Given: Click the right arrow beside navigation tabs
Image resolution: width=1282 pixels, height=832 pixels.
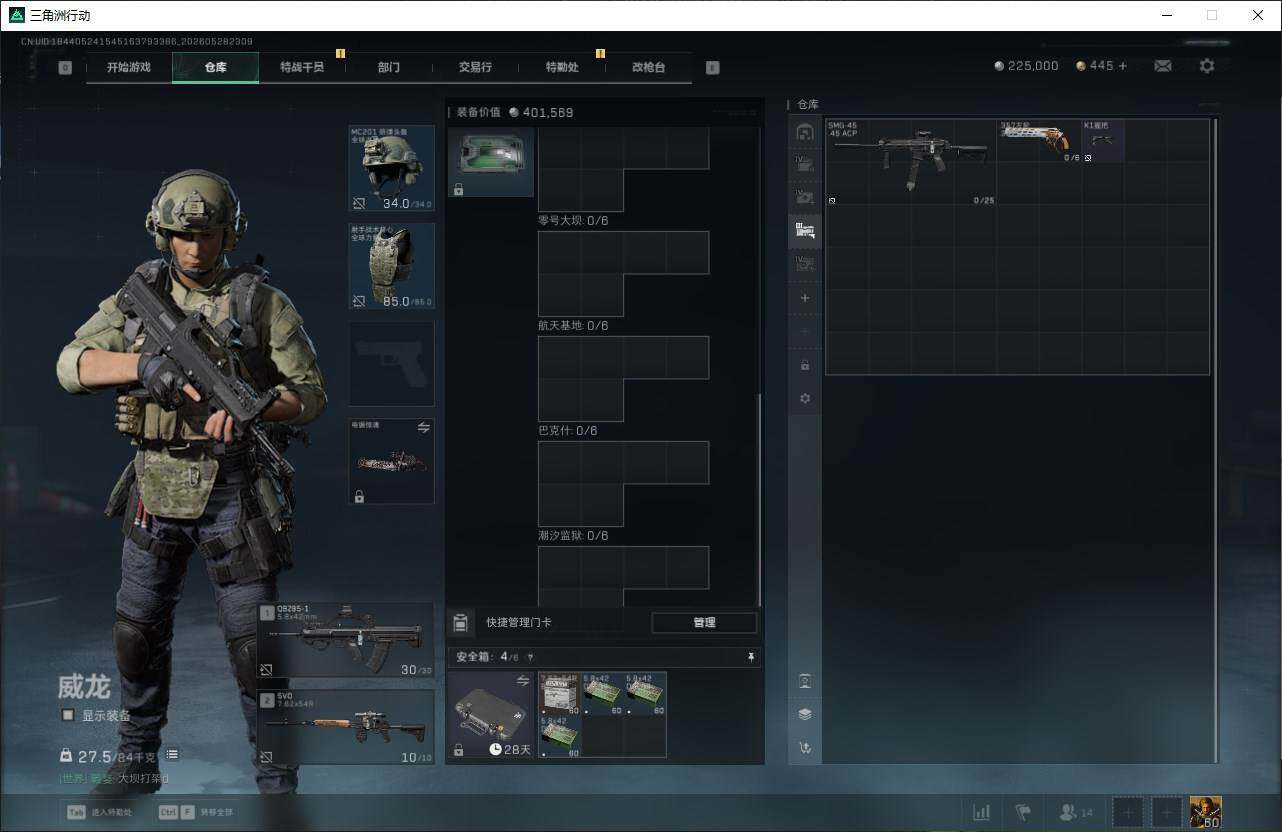Looking at the screenshot, I should coord(712,67).
